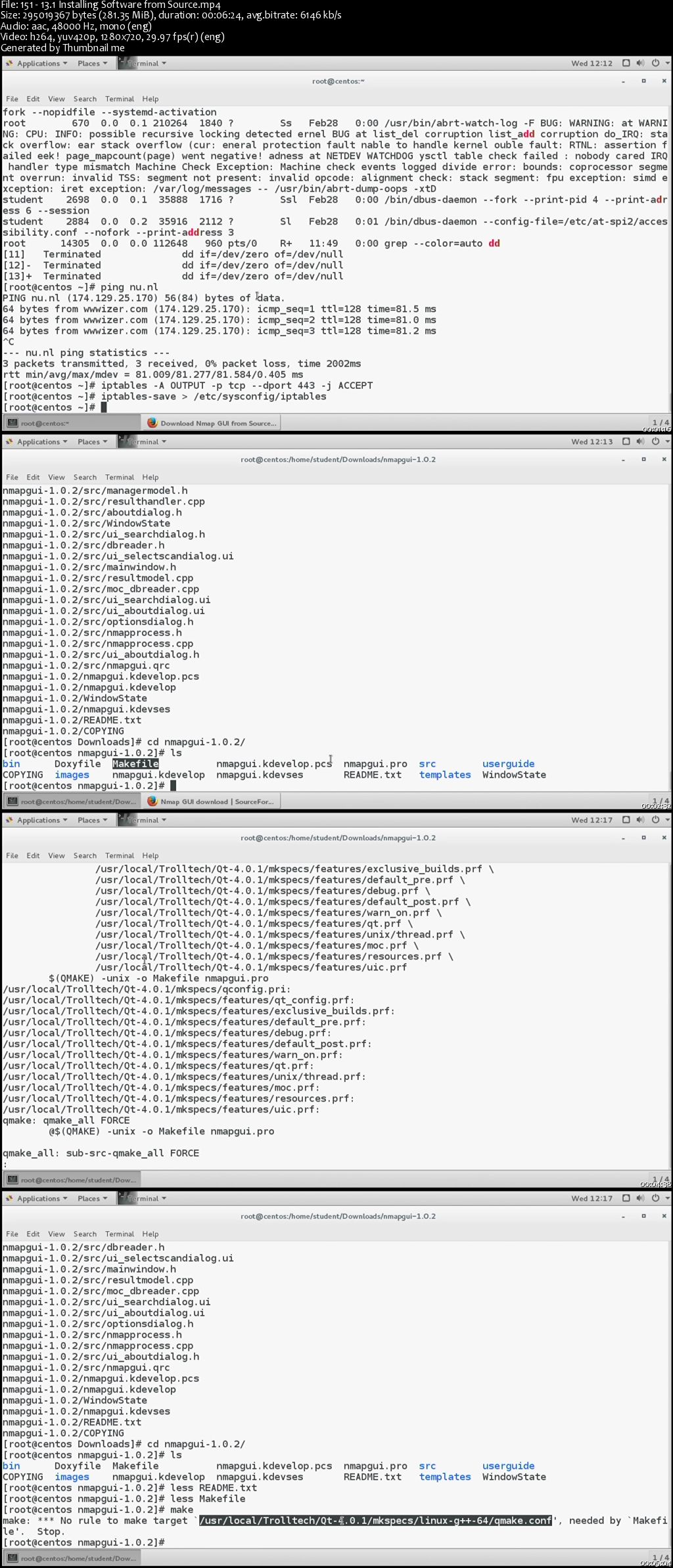Click terminal taskbar button in the 12:13 frame
The height and width of the screenshot is (1568, 673).
pos(72,801)
